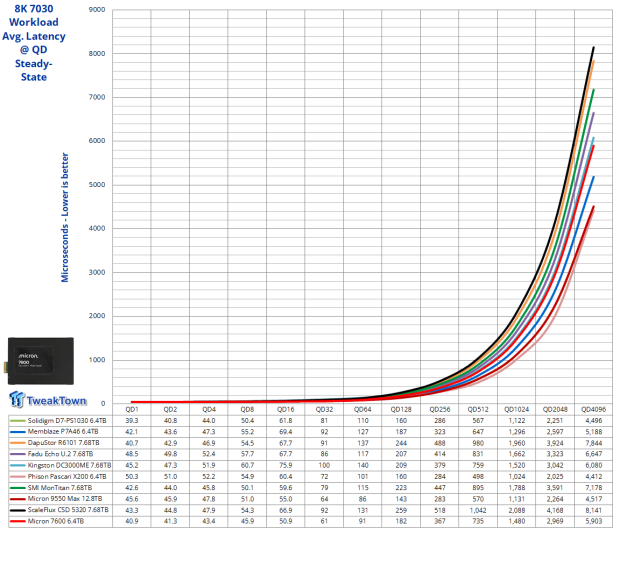Click the Micron 7600 QD4096 value 5,903
The width and height of the screenshot is (620, 568).
coord(594,521)
